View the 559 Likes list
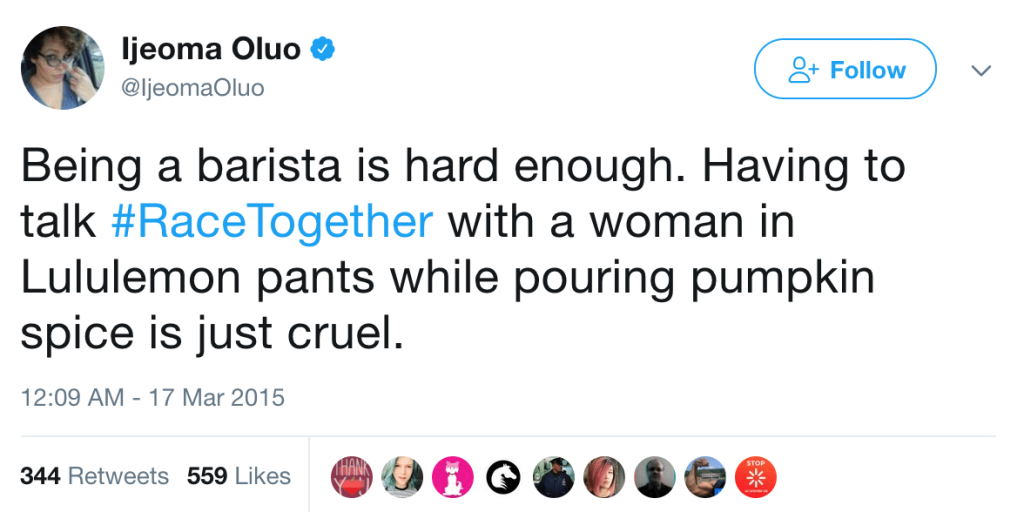This screenshot has width=1024, height=512. click(238, 476)
